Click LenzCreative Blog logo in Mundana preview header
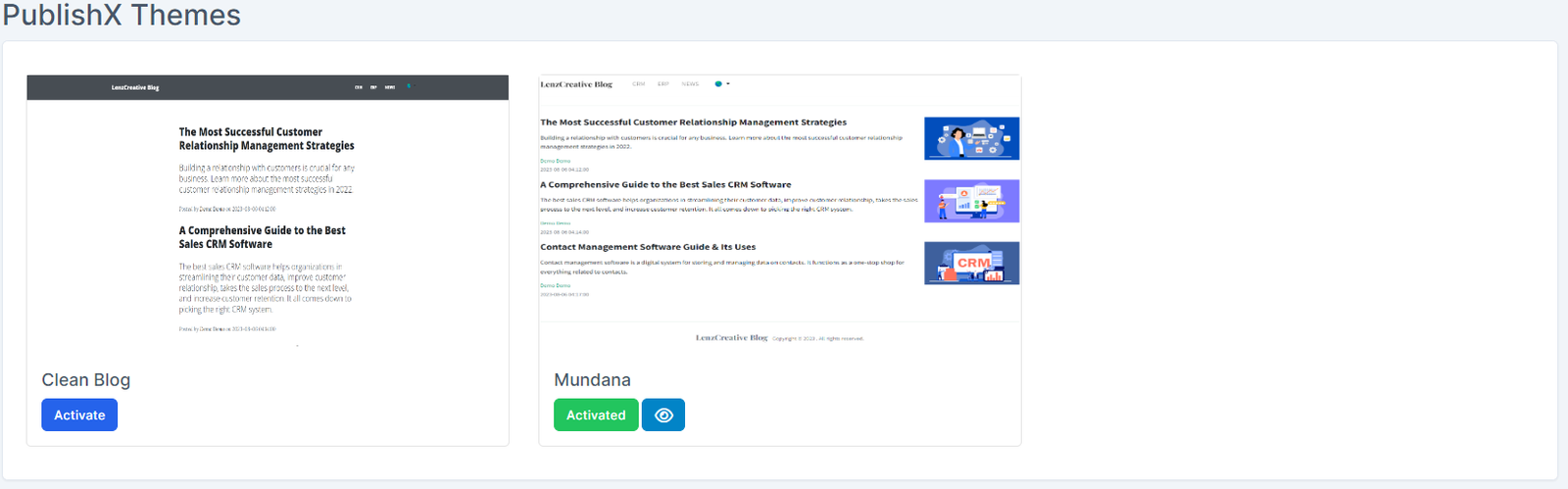Viewport: 1568px width, 489px height. 576,84
